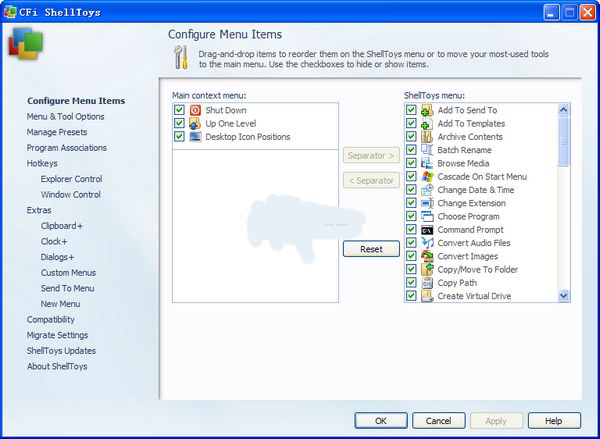Toggle the Desktop Icon Positions checkbox

(179, 137)
